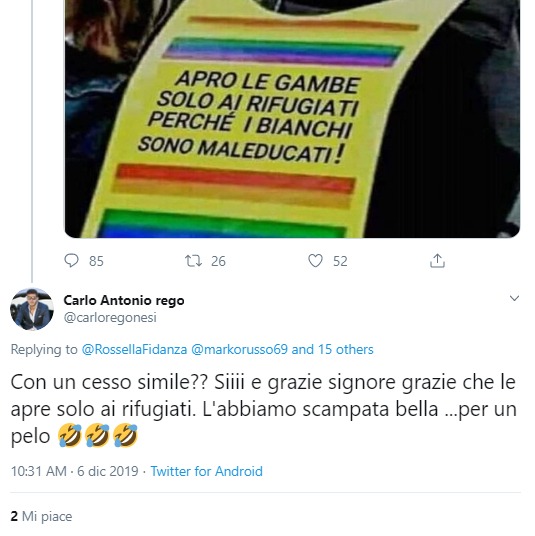Click the 26 retweets count
This screenshot has height=536, width=535.
(x=218, y=261)
